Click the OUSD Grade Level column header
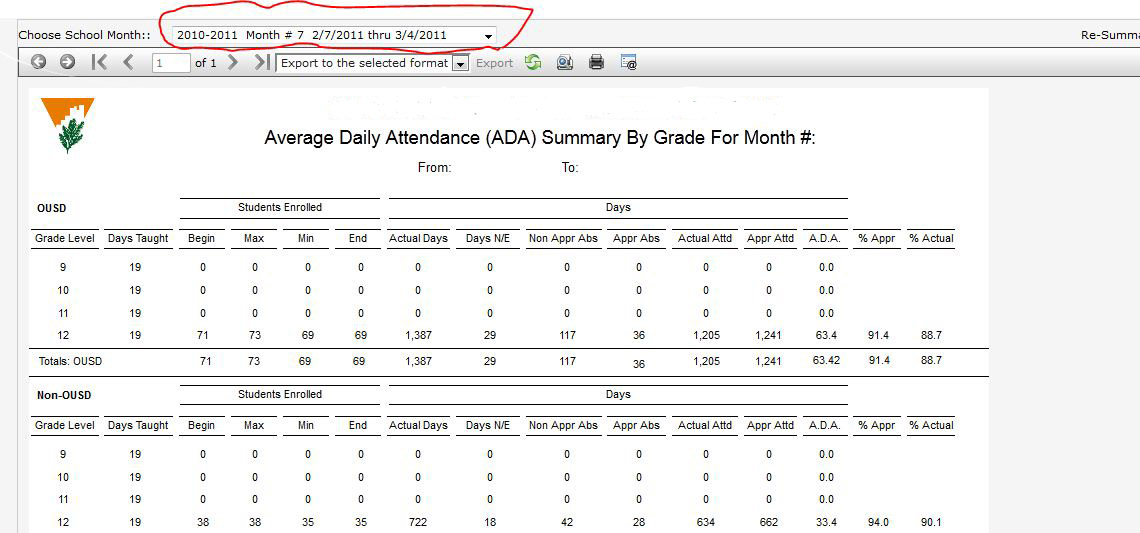1140x533 pixels. point(65,238)
